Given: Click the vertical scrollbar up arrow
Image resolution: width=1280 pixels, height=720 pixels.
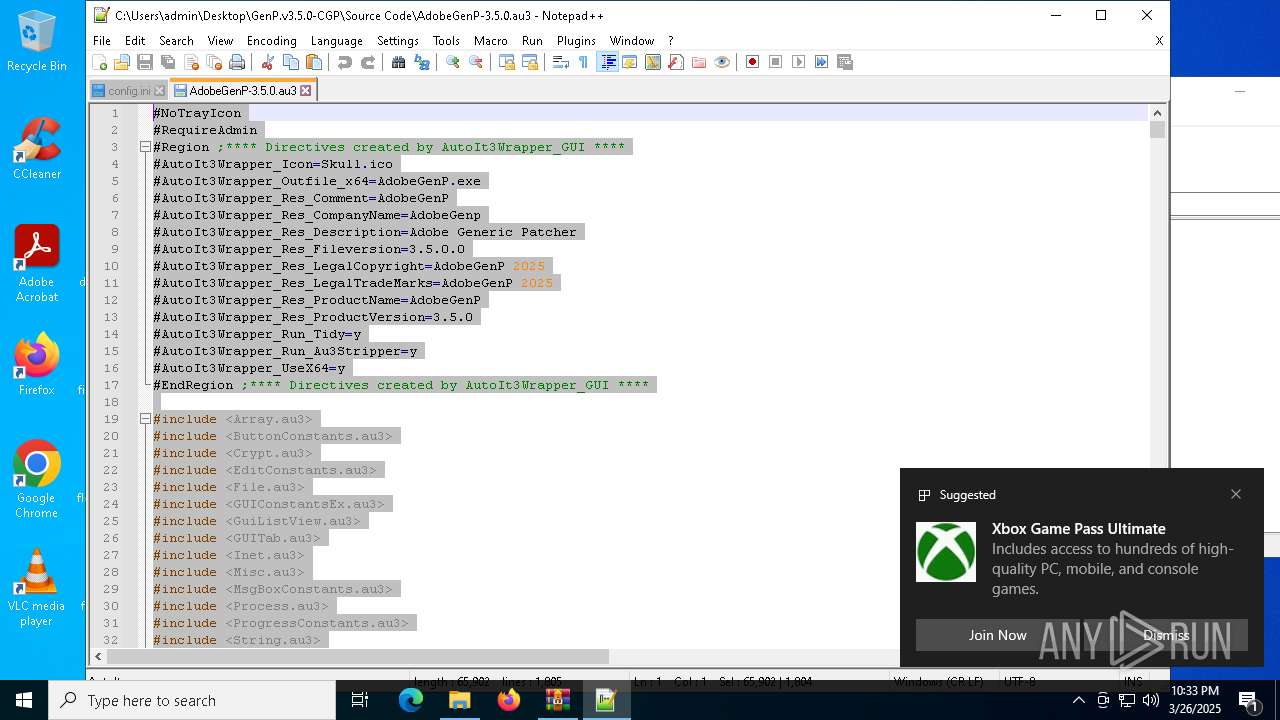Looking at the screenshot, I should coord(1158,113).
